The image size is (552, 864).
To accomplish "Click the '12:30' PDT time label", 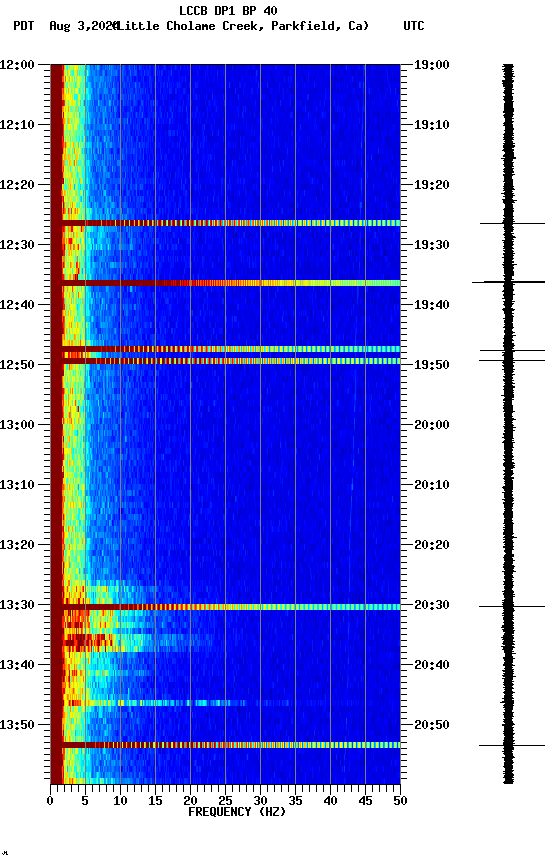I will [x=17, y=245].
